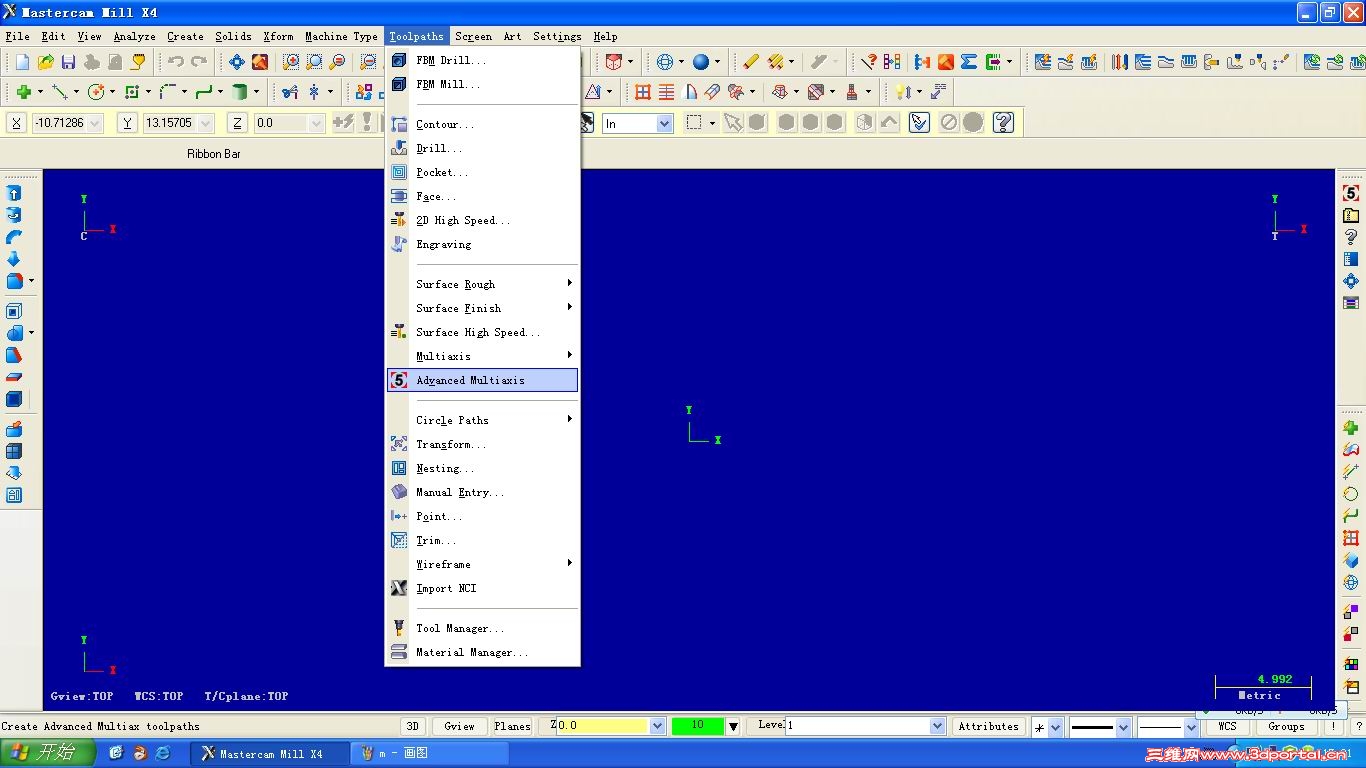Click the Create circle tool icon

pos(97,92)
